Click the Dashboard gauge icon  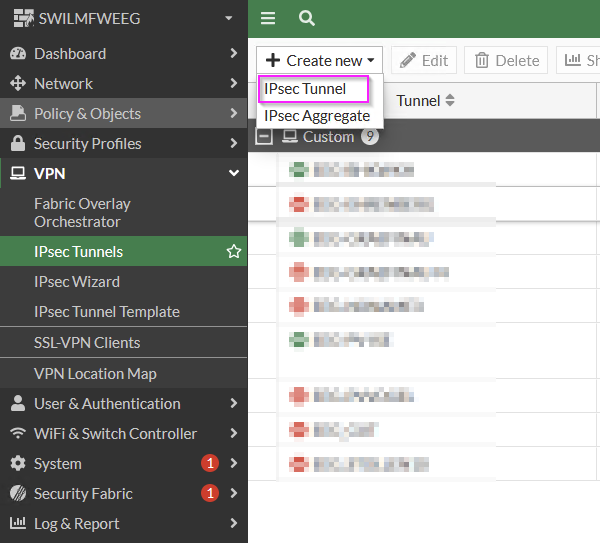click(x=17, y=54)
